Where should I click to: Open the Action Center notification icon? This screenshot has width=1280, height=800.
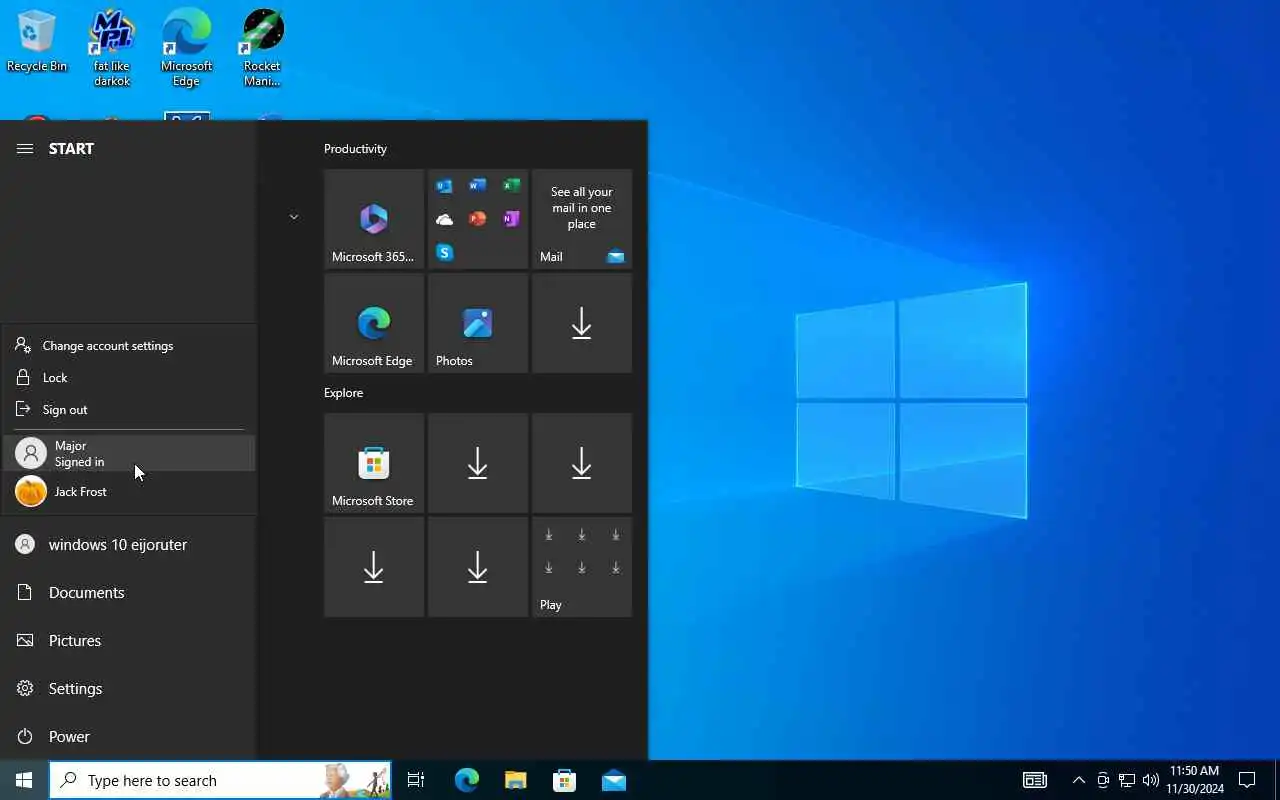coord(1247,780)
